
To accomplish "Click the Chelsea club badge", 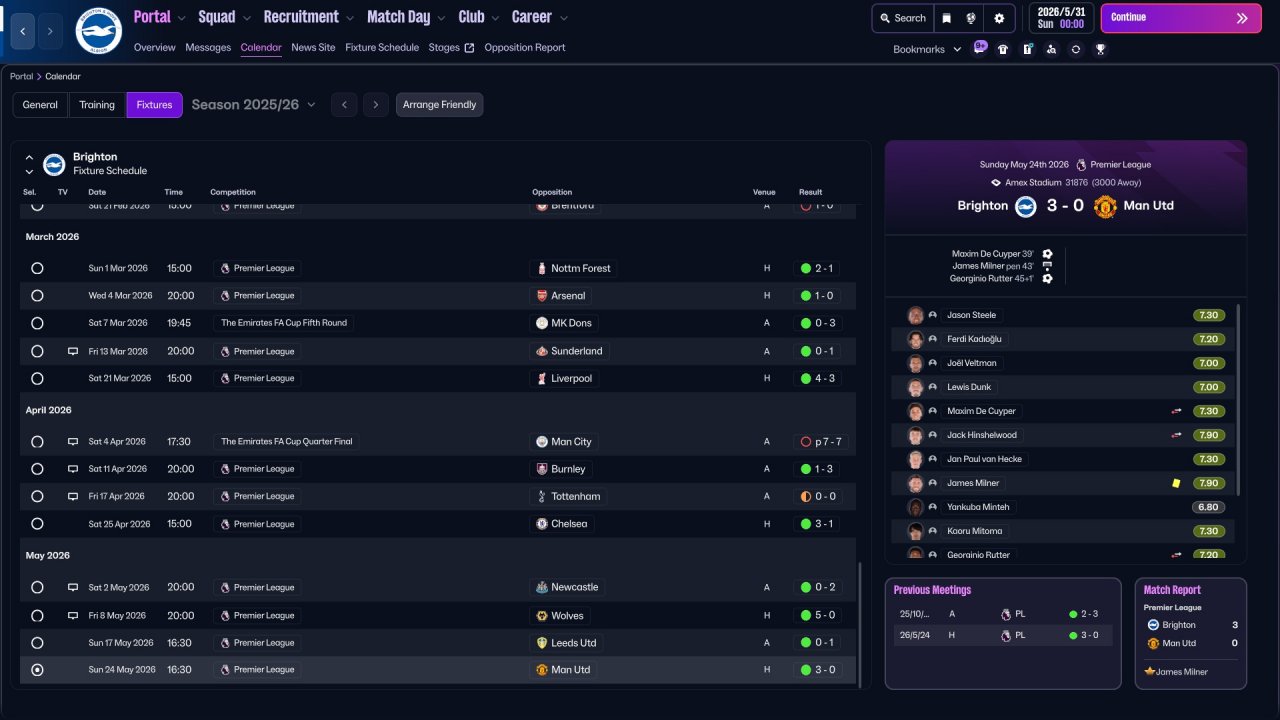I will pos(542,524).
